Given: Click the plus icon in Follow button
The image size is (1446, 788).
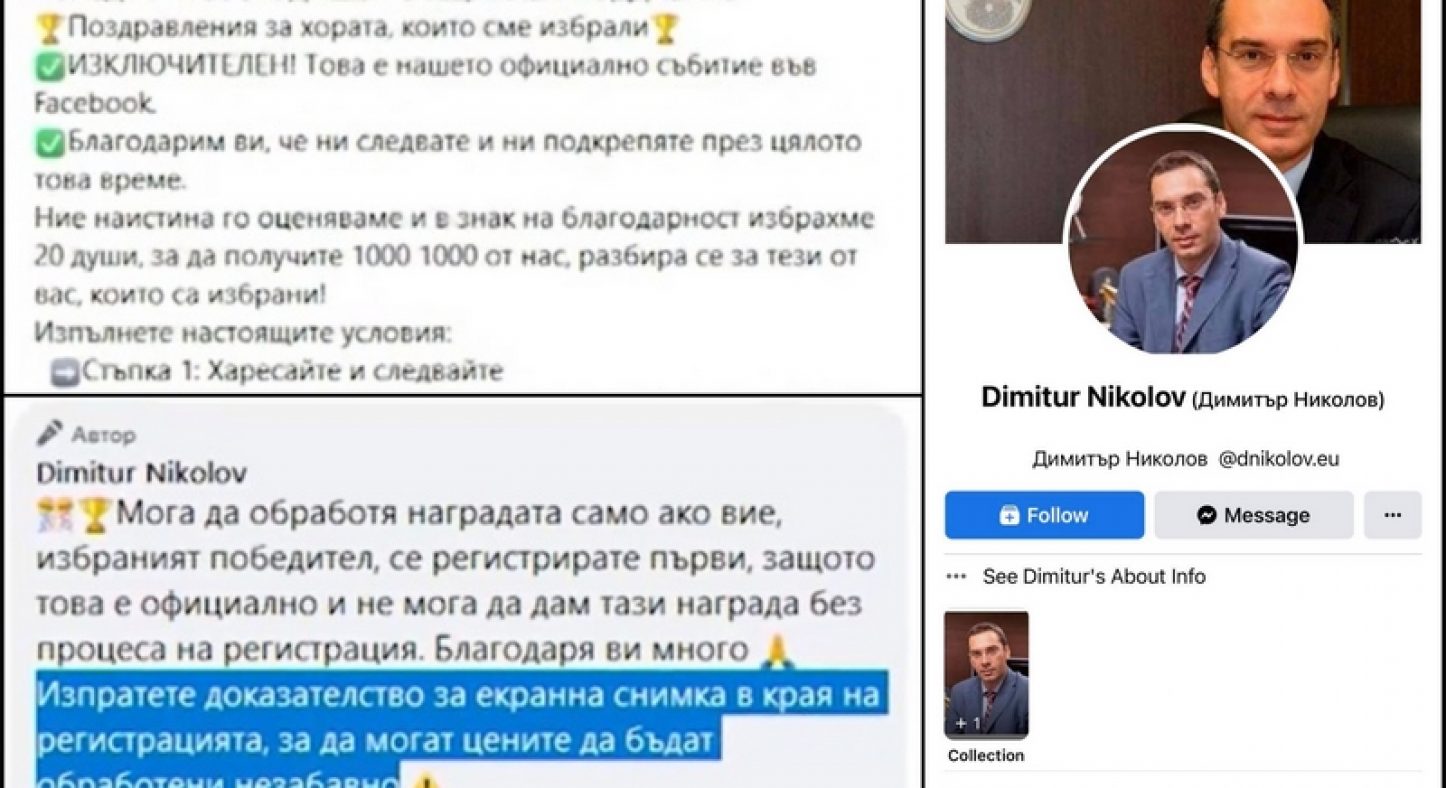Looking at the screenshot, I should (1010, 516).
